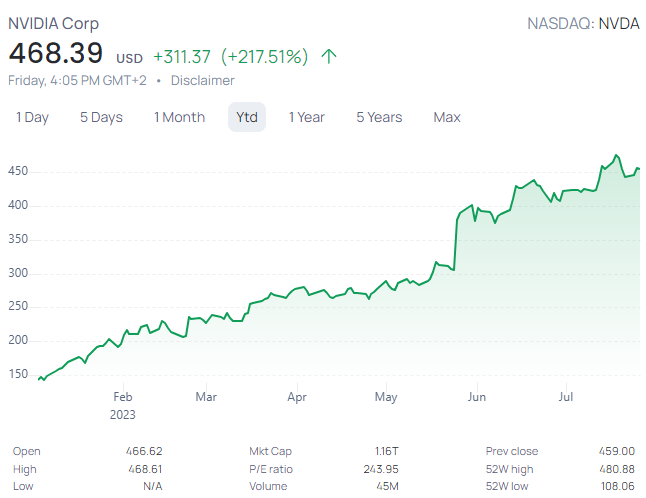Switch chart to 5 Years

pos(379,117)
